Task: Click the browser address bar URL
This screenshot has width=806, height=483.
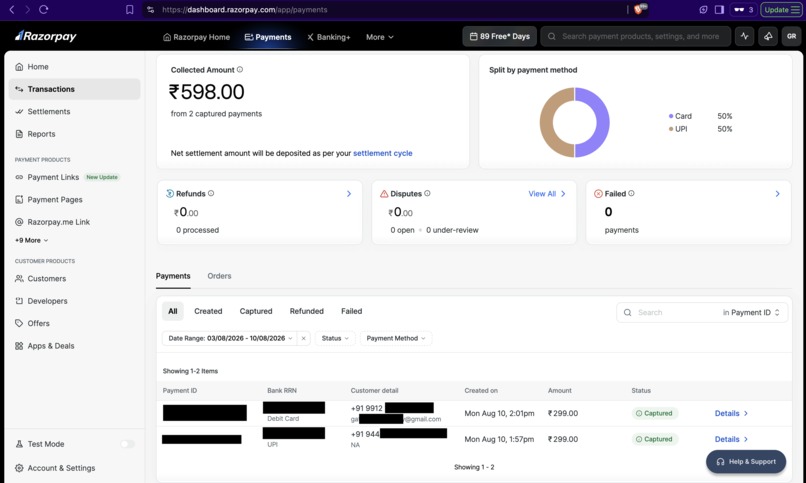Action: point(245,9)
